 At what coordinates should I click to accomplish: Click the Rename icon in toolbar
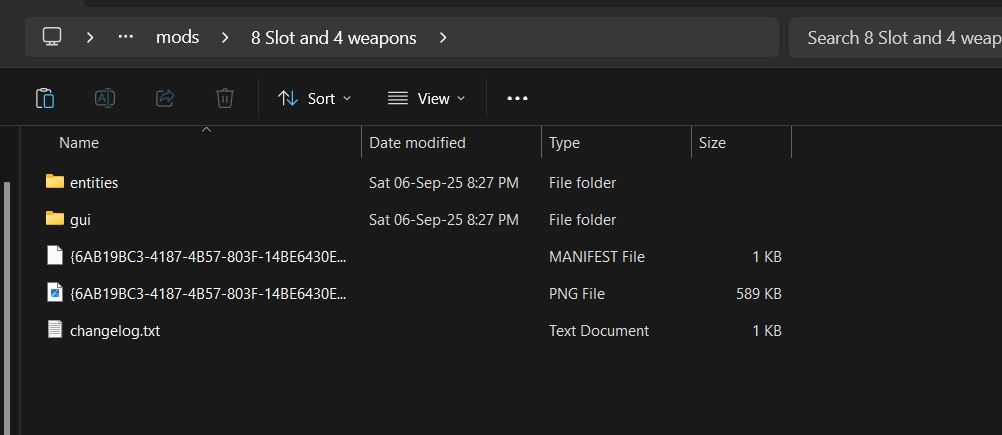[x=105, y=98]
